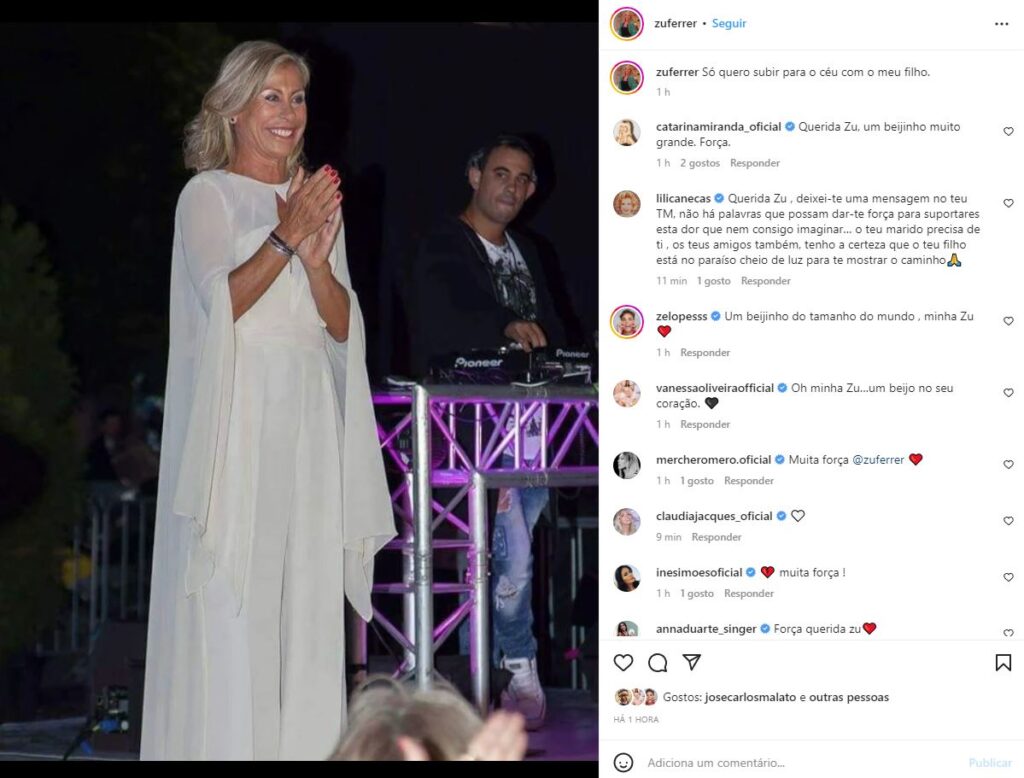This screenshot has height=778, width=1024.
Task: Open vanessaoliveiraofficial's profile
Action: pyautogui.click(x=714, y=388)
